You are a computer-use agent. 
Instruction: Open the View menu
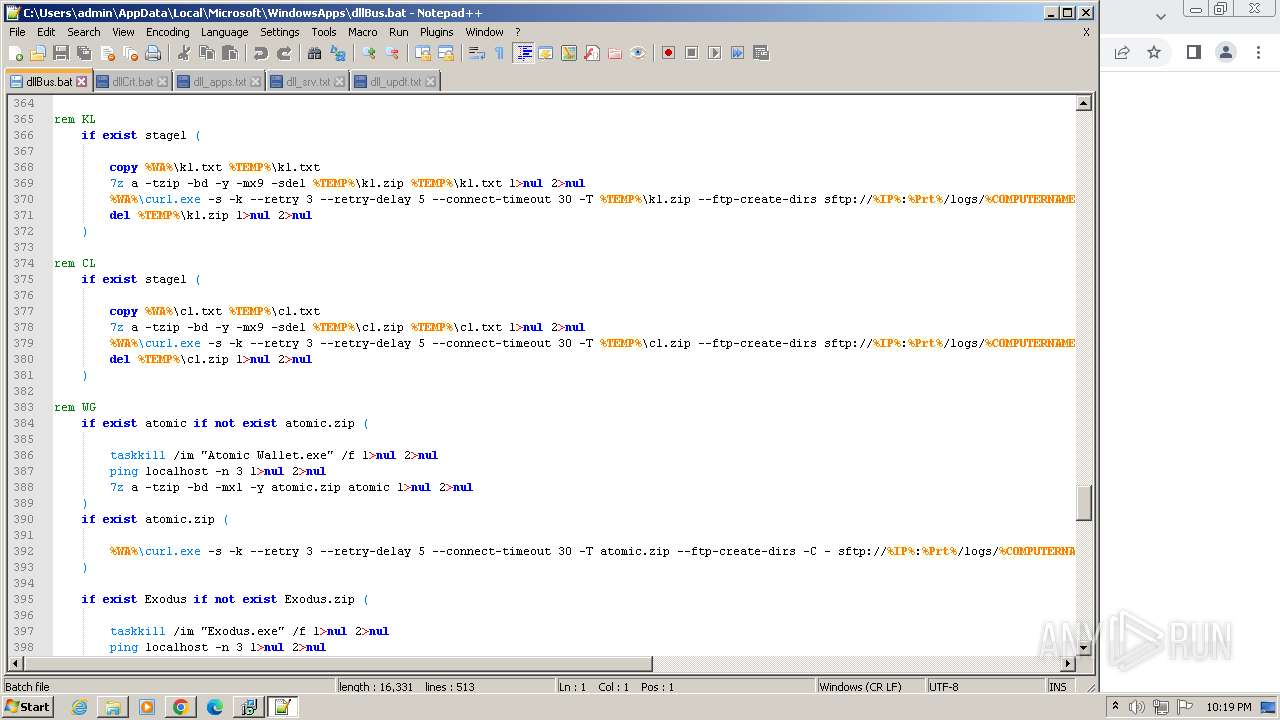coord(123,32)
